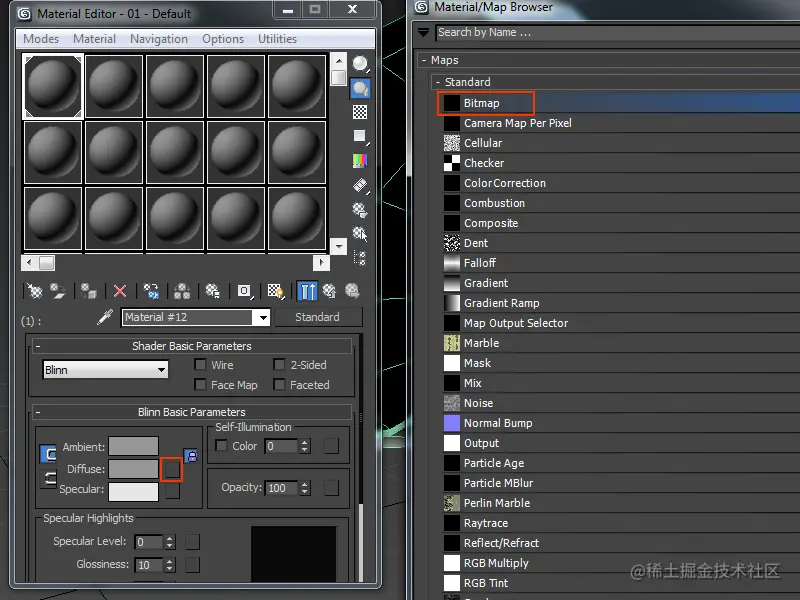Click the Specular Level spinner arrows
The image size is (800, 600).
(170, 541)
